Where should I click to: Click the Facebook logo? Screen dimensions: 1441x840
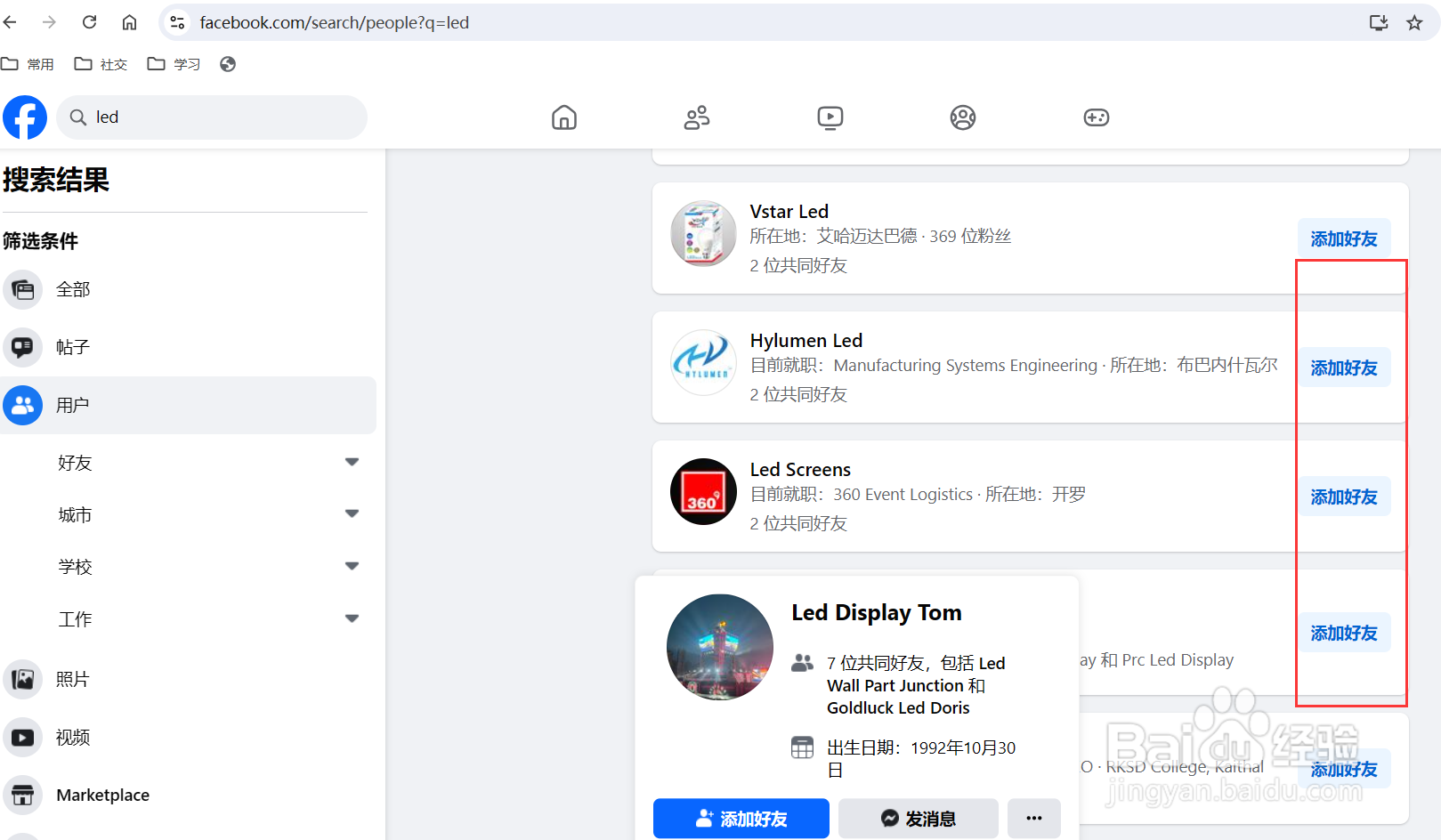24,117
